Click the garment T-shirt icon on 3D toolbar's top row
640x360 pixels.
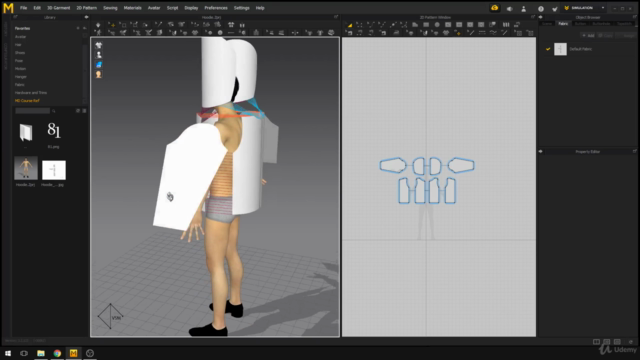[231, 25]
